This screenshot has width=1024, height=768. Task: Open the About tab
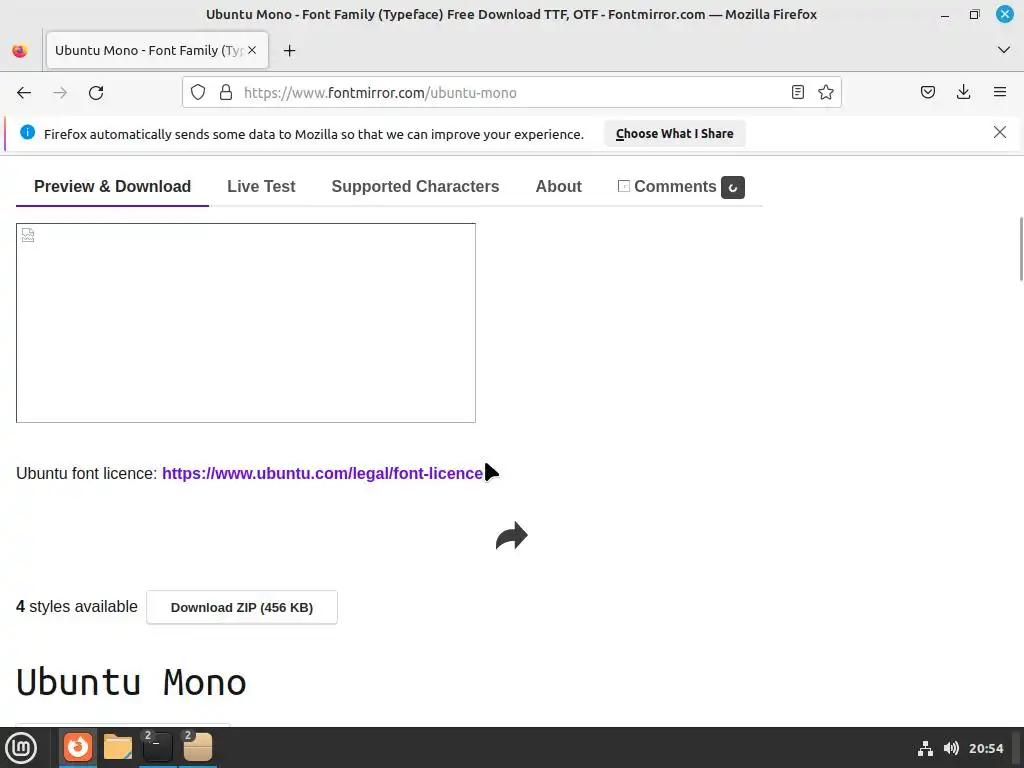(x=558, y=187)
